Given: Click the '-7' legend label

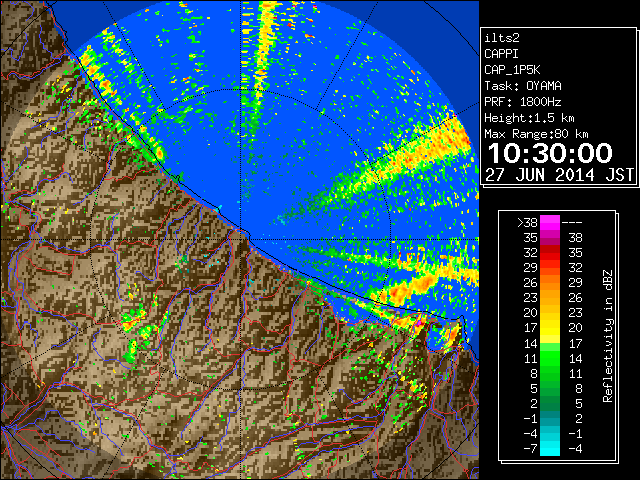Looking at the screenshot, I should (x=530, y=449).
